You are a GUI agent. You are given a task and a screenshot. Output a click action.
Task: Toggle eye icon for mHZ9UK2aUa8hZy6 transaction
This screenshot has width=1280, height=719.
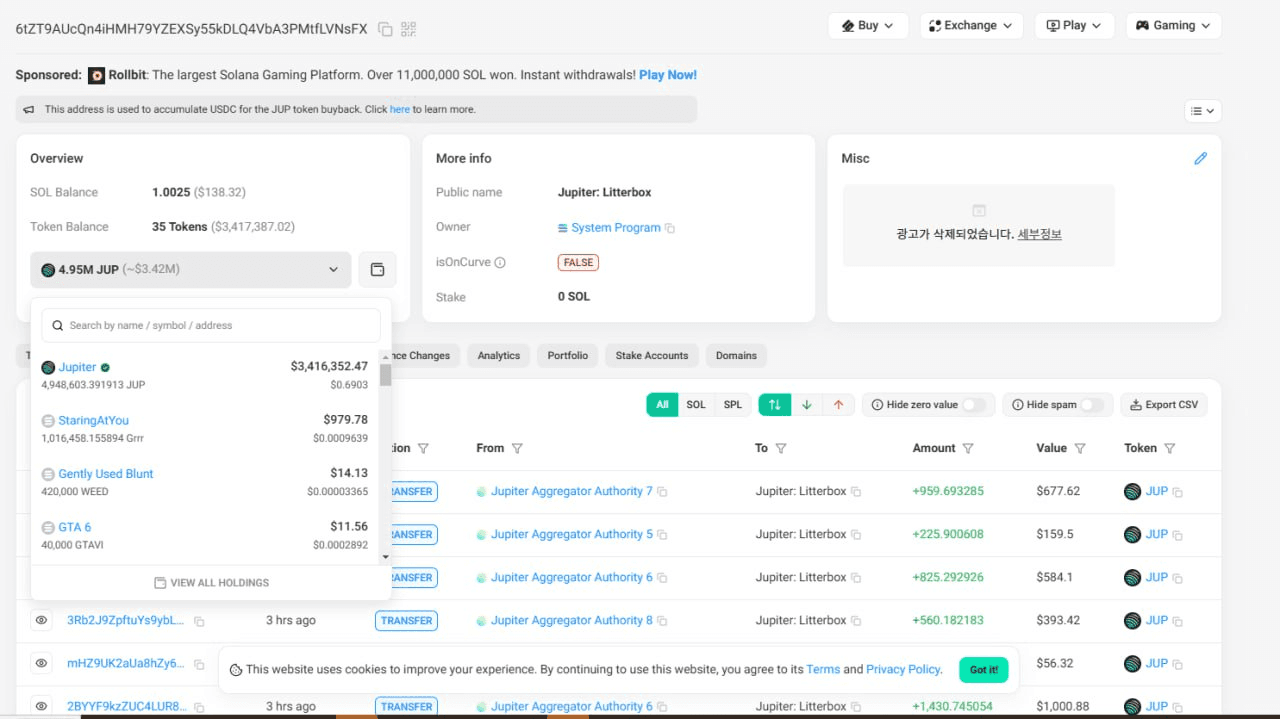[x=41, y=663]
